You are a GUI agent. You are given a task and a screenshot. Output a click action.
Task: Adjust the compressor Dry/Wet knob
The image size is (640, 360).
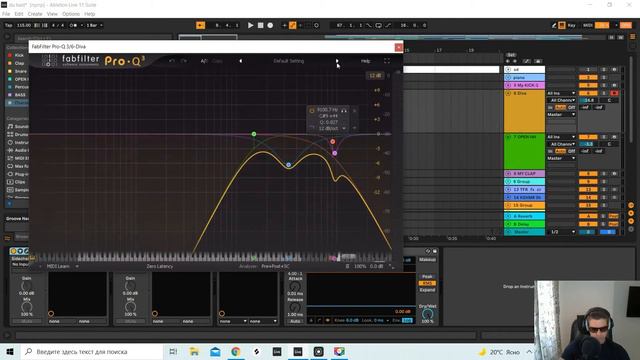point(427,314)
